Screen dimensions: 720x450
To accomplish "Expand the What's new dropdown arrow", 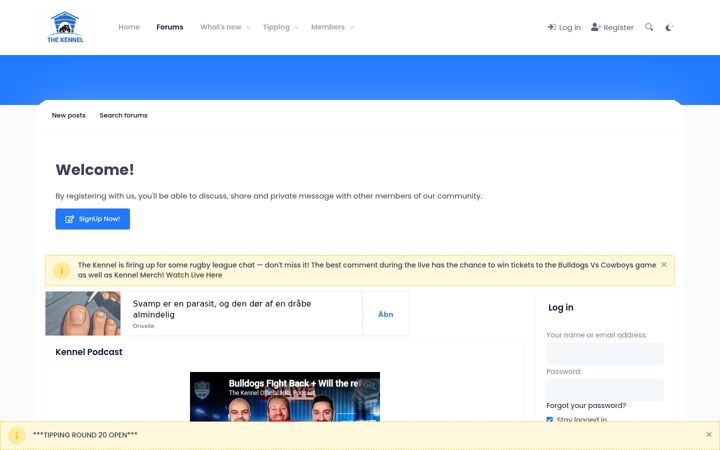I will click(x=248, y=28).
